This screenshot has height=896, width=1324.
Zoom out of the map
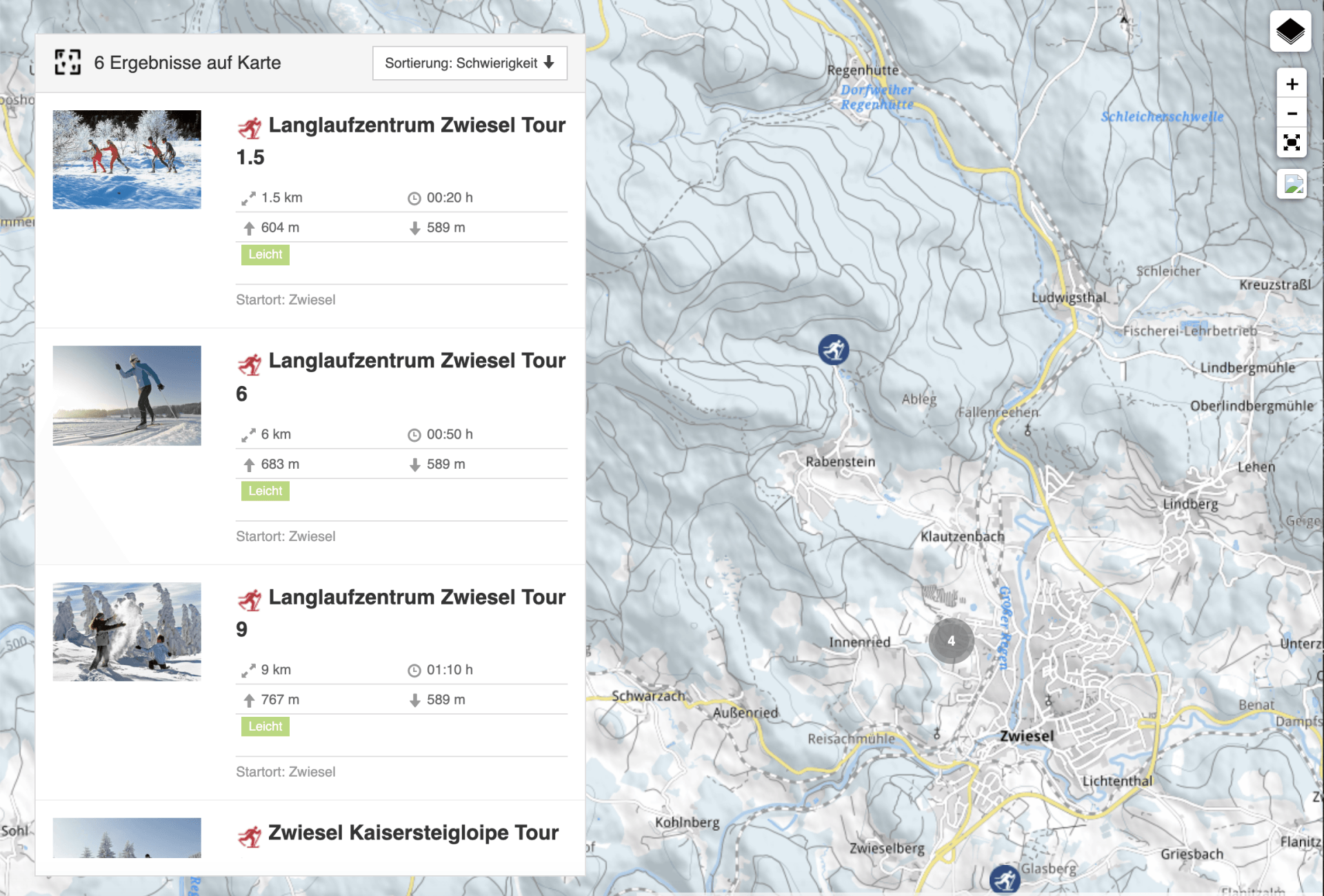pos(1292,114)
